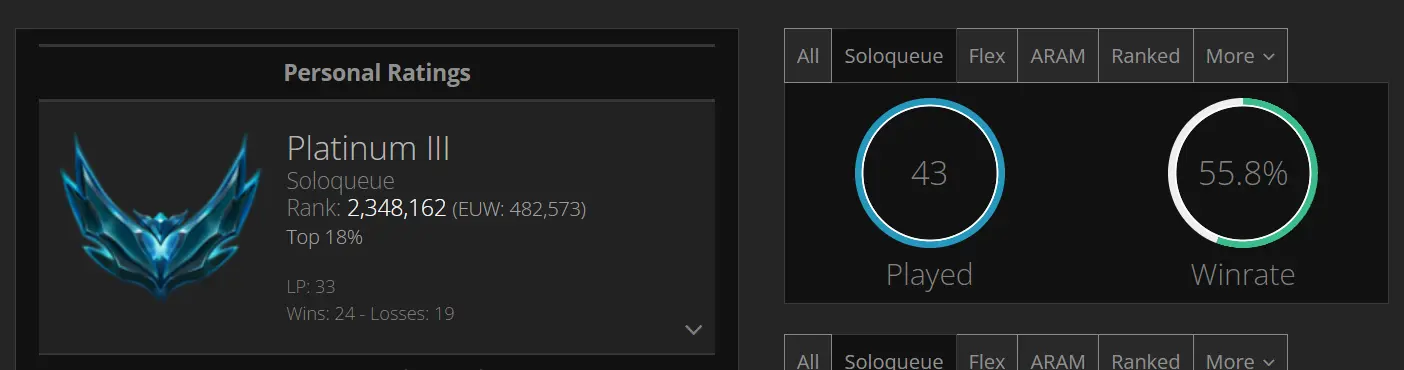1404x370 pixels.
Task: Select the lower ARAM tab
Action: click(1058, 357)
